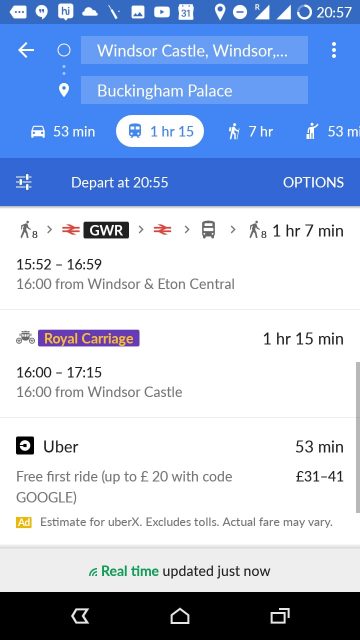Open OPTIONS for route preferences
The height and width of the screenshot is (640, 360).
click(x=313, y=182)
